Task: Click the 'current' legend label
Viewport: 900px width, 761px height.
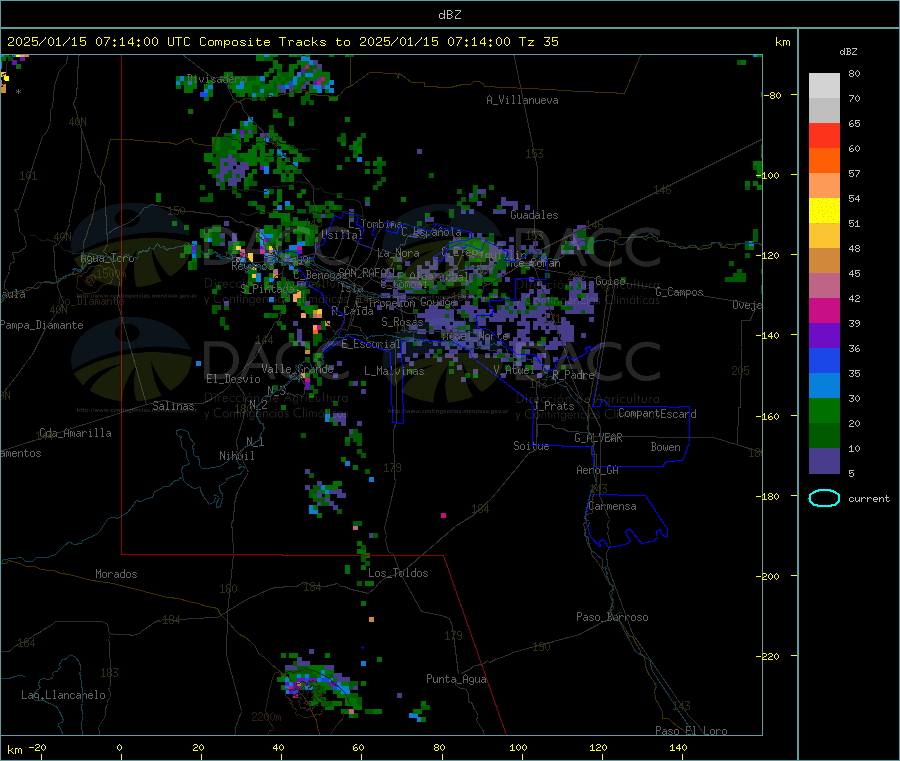Action: click(868, 499)
